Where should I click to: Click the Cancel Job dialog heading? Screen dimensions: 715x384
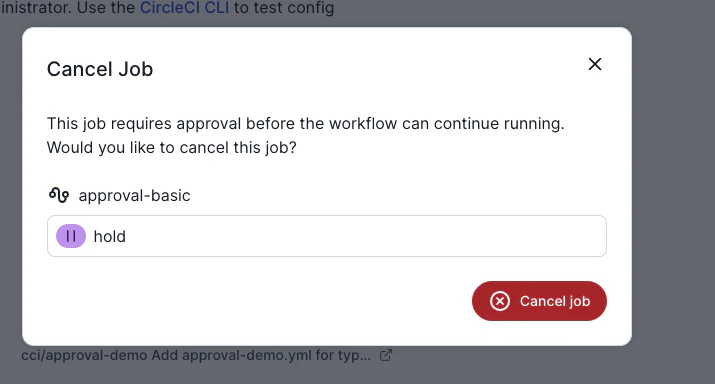pos(100,69)
